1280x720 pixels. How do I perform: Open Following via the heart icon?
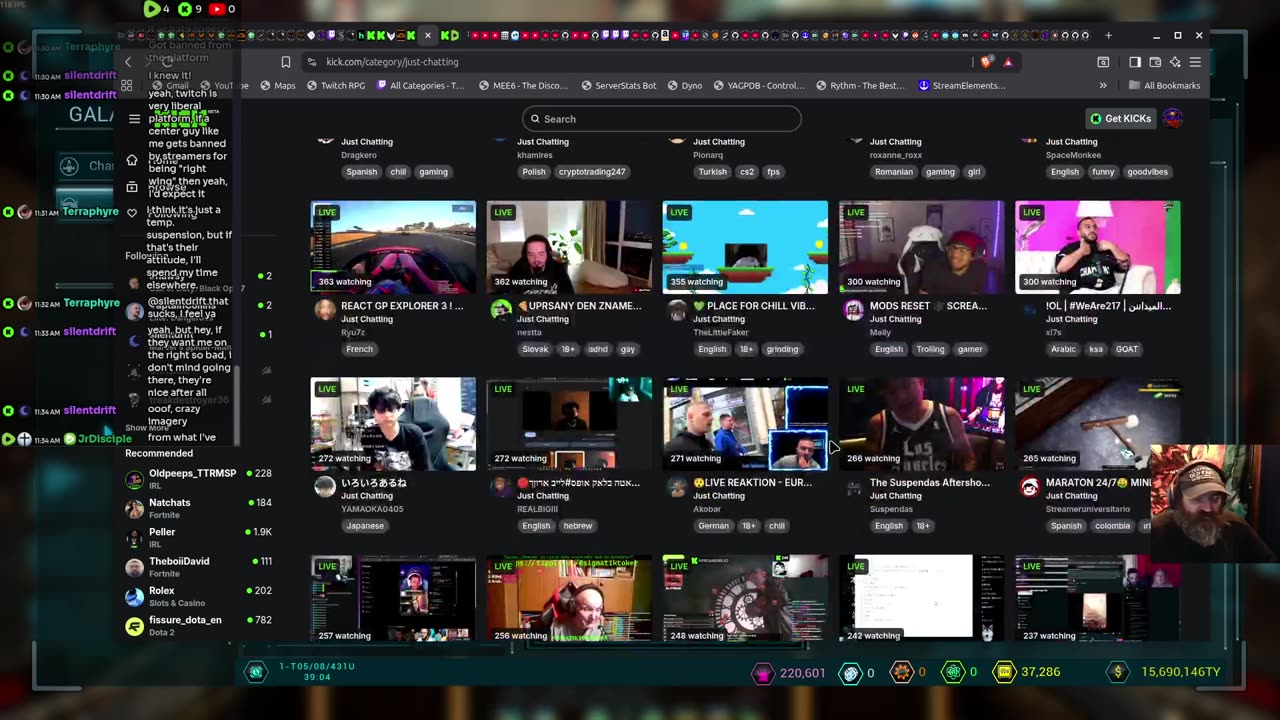(x=132, y=213)
